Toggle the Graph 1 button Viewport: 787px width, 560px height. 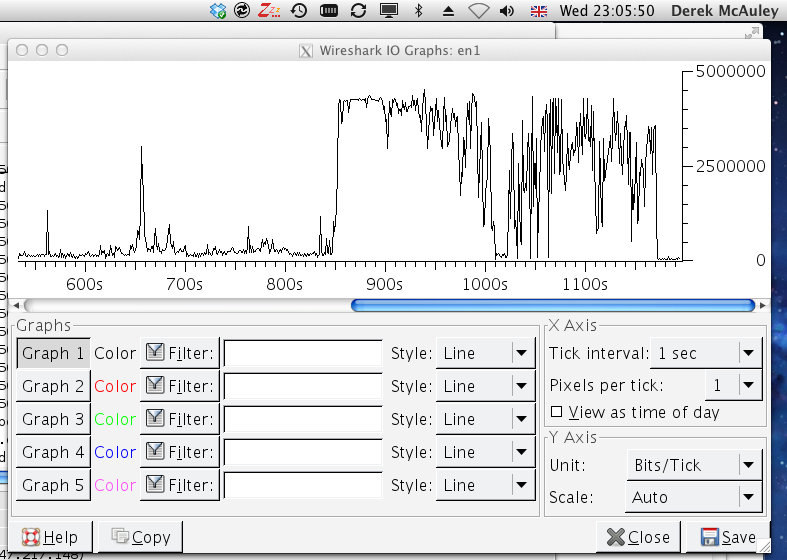[53, 353]
